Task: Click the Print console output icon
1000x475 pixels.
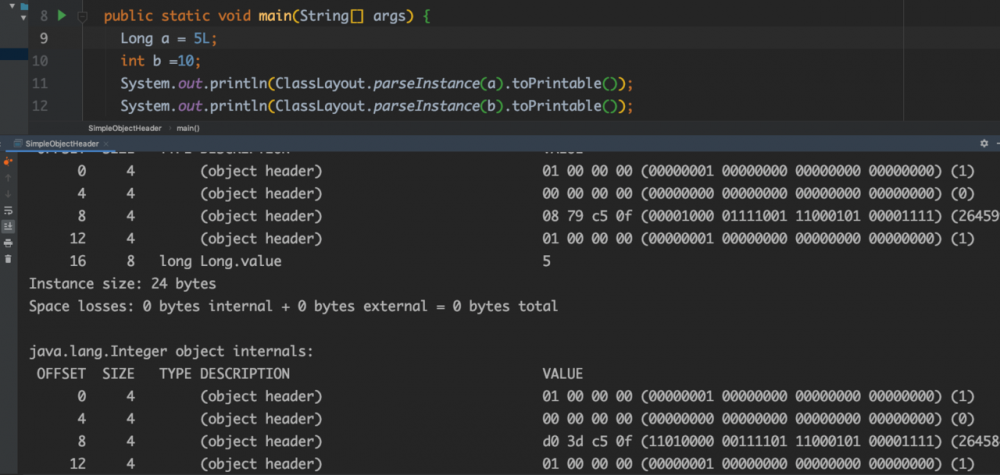Action: coord(9,242)
